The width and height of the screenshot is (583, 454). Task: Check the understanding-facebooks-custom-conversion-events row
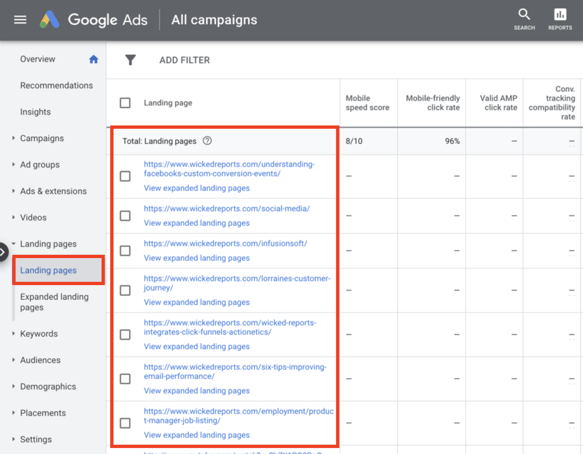[x=125, y=176]
